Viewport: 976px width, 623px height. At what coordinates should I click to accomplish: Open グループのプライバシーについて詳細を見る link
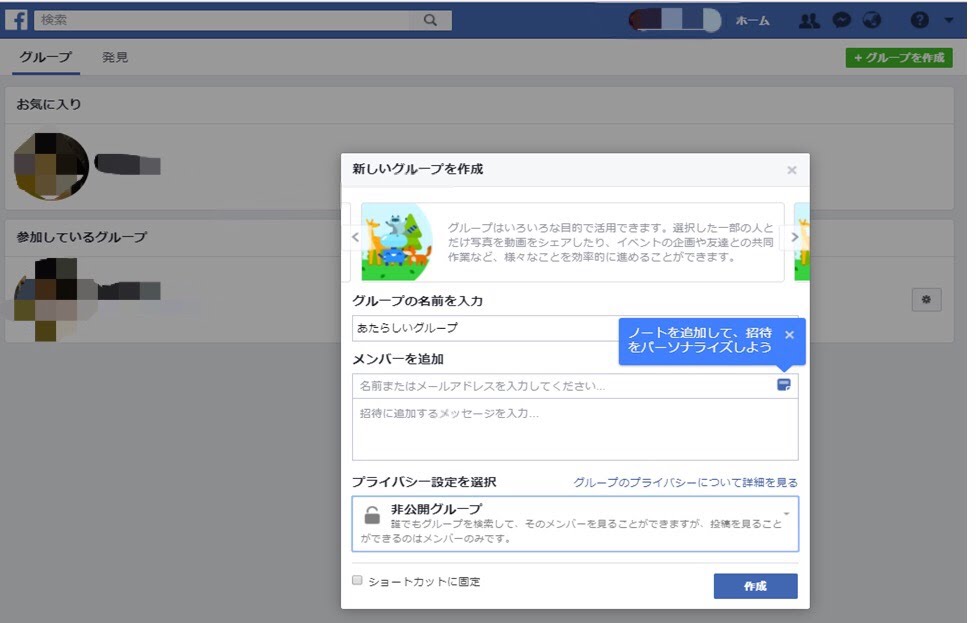click(x=685, y=482)
